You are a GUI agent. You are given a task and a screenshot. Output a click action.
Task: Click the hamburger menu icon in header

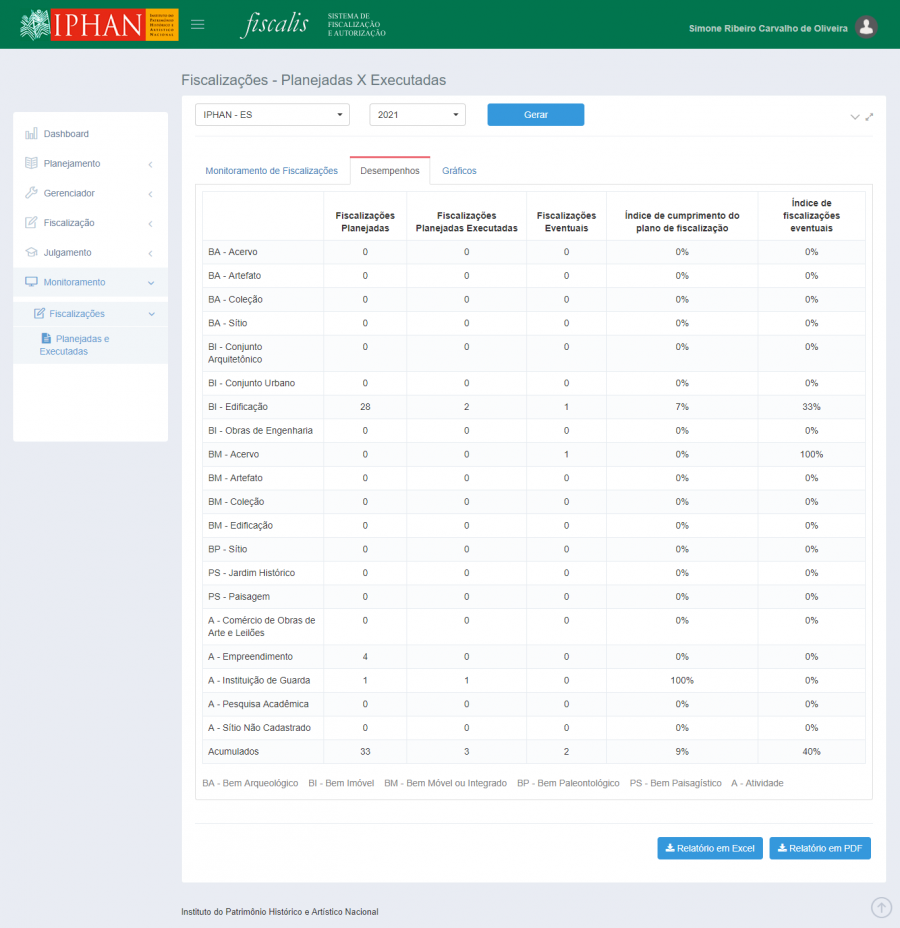[198, 25]
